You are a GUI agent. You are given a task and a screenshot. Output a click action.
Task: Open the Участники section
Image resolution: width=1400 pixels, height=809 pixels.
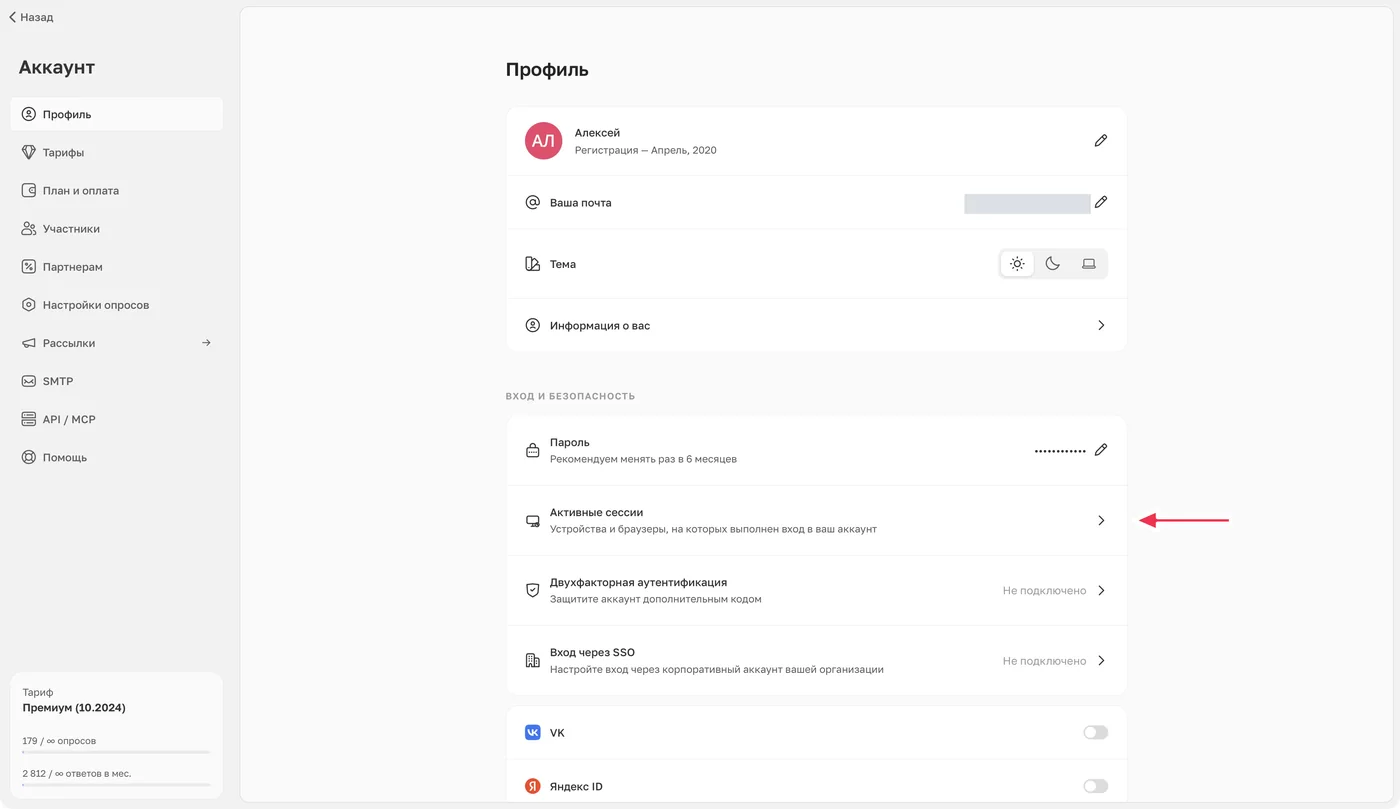117,228
